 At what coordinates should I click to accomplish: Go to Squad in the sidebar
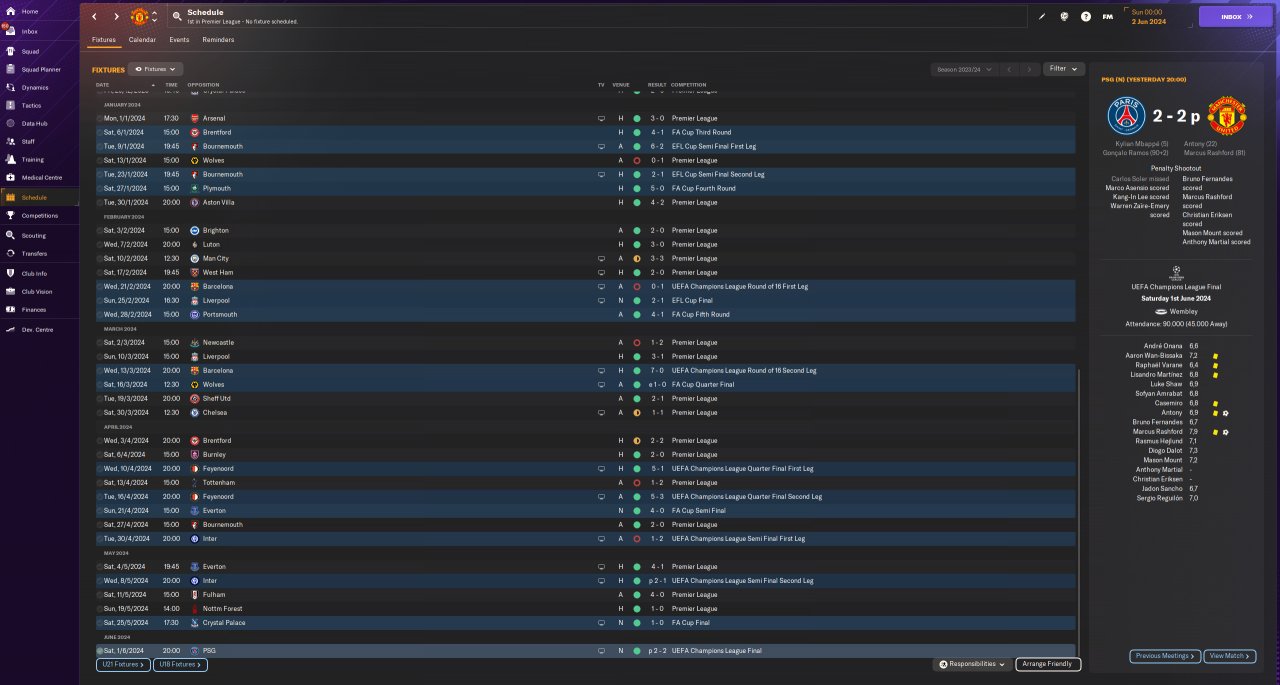pyautogui.click(x=30, y=51)
